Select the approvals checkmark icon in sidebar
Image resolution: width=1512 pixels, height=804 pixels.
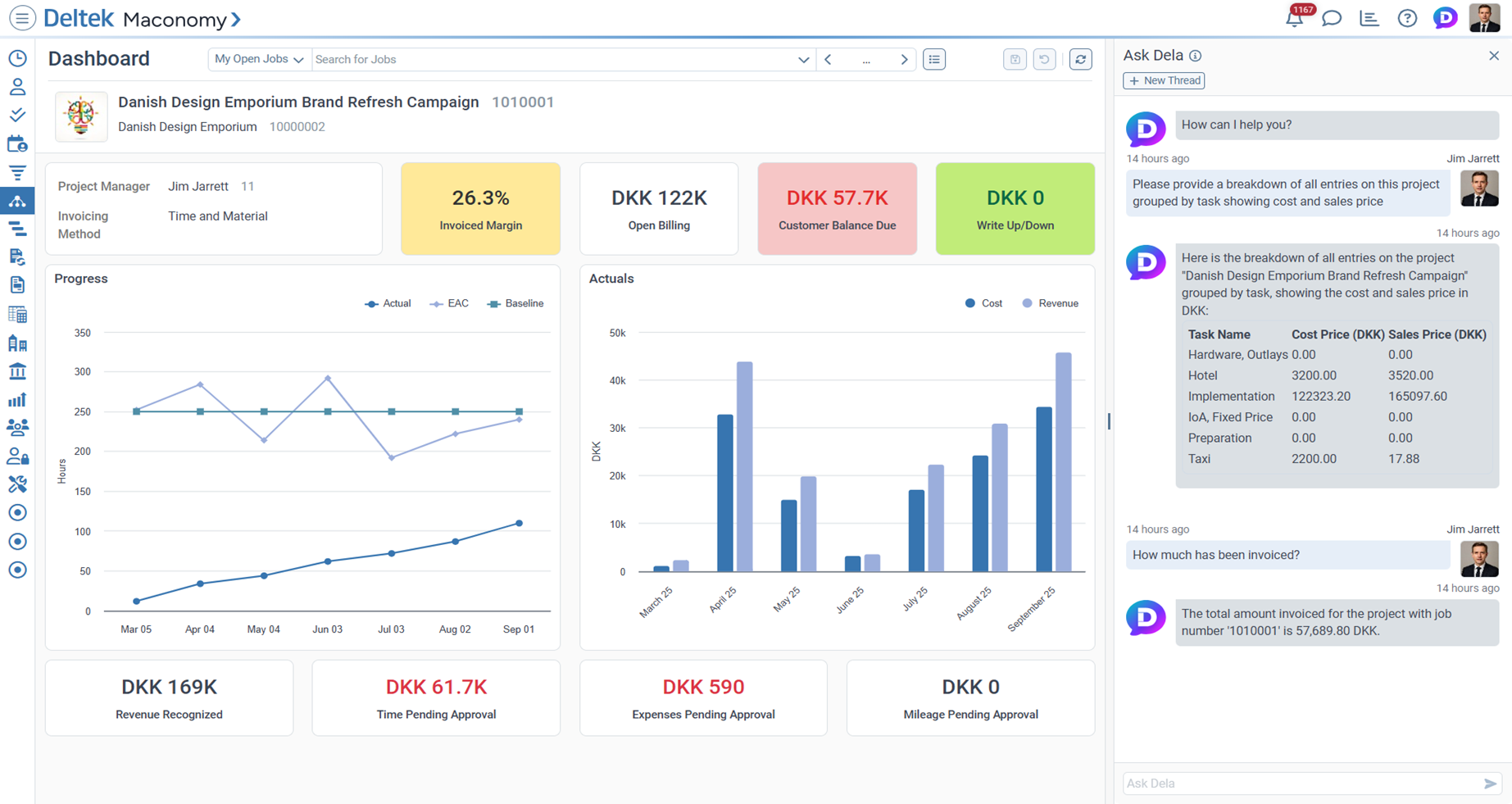point(17,115)
